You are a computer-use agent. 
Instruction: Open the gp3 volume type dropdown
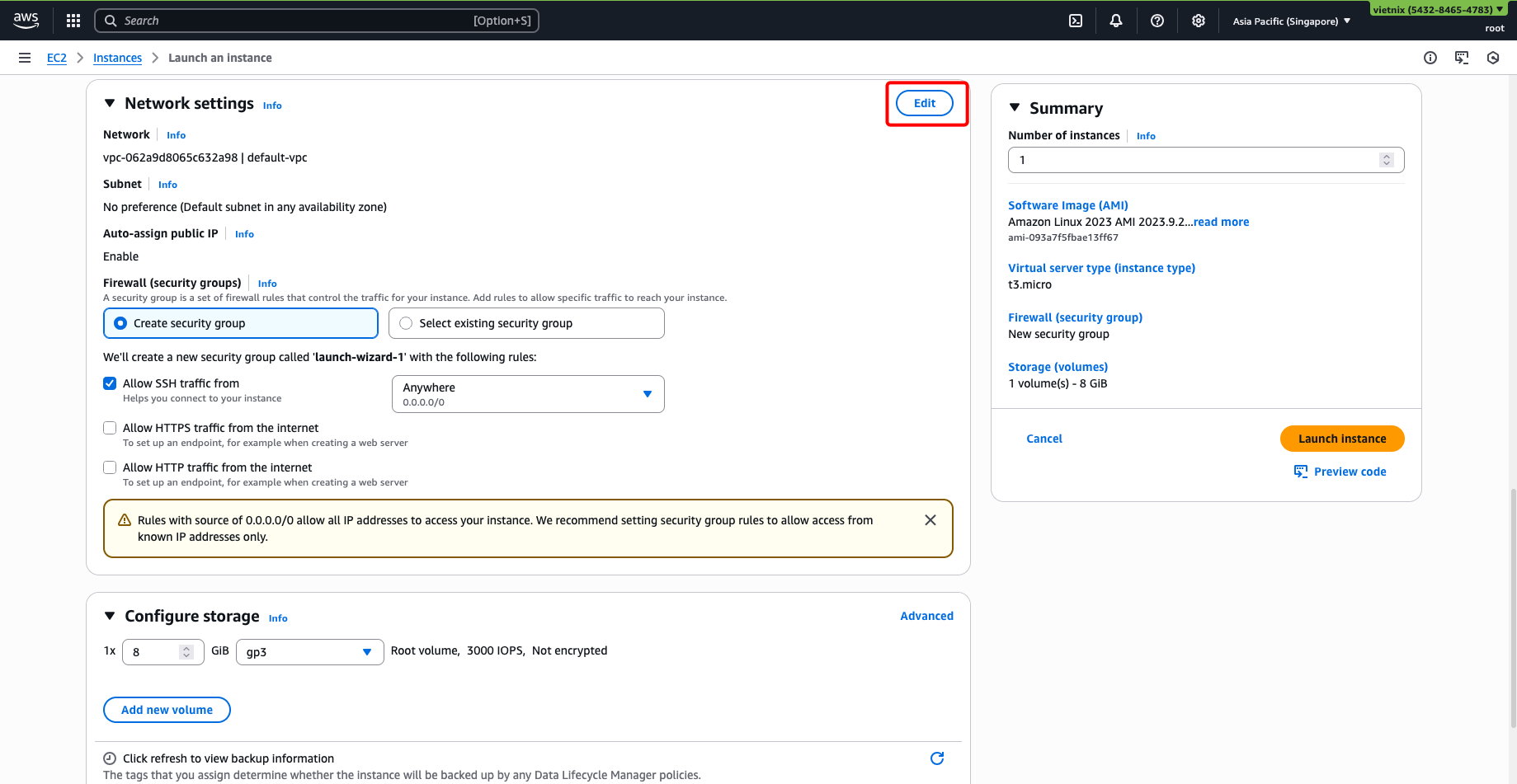(366, 651)
